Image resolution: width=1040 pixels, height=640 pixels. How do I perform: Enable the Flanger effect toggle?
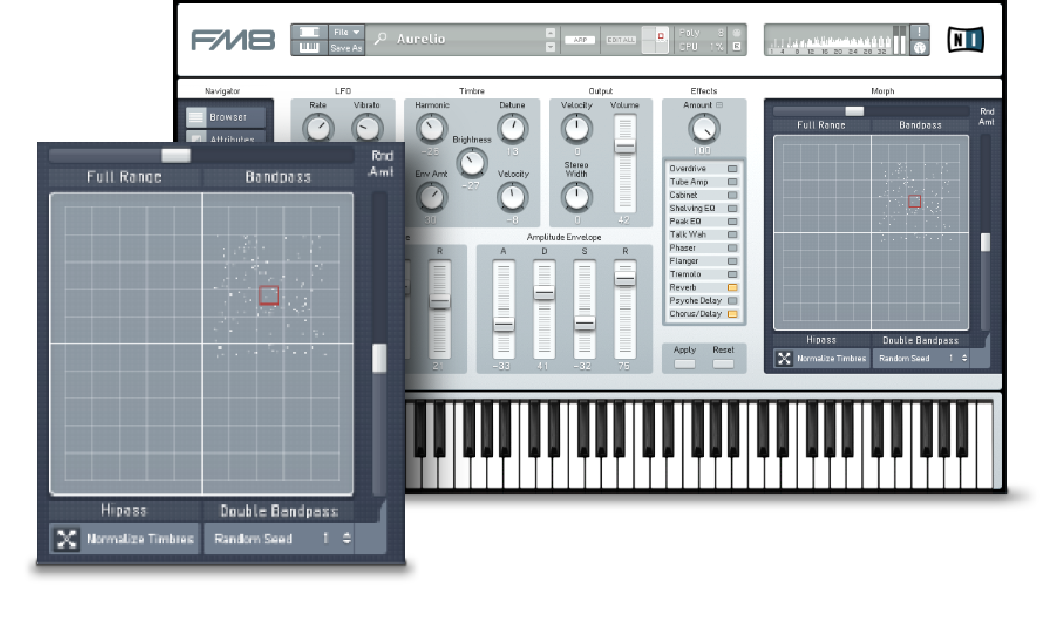tap(732, 261)
